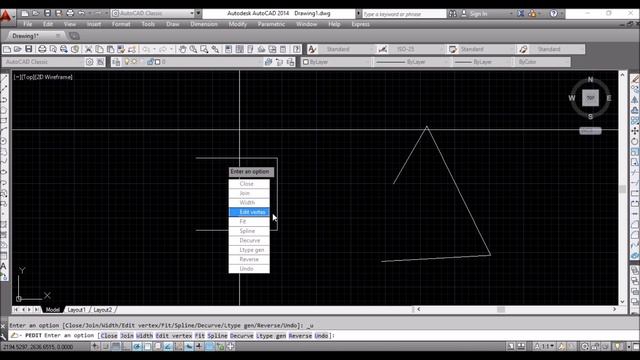This screenshot has height=360, width=640.
Task: Click Join option in the command line
Action: [x=127, y=336]
